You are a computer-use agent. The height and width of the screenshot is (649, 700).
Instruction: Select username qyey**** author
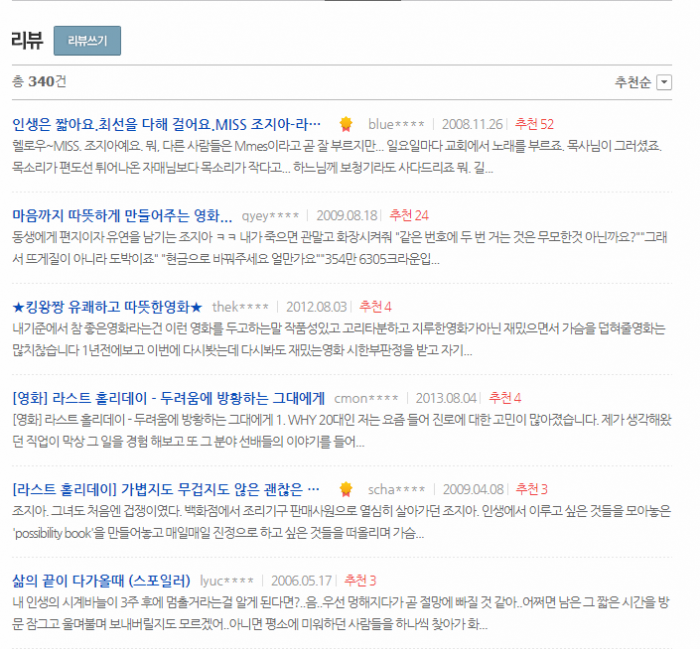270,216
